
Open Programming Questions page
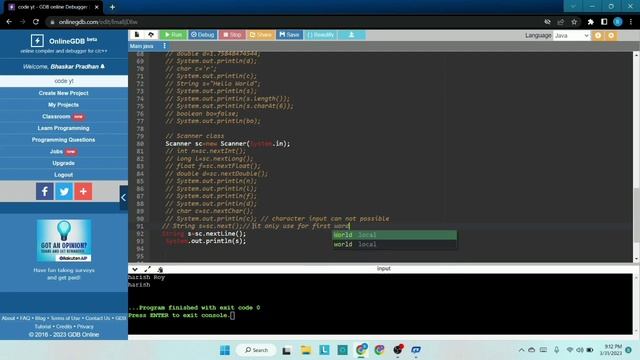[64, 140]
